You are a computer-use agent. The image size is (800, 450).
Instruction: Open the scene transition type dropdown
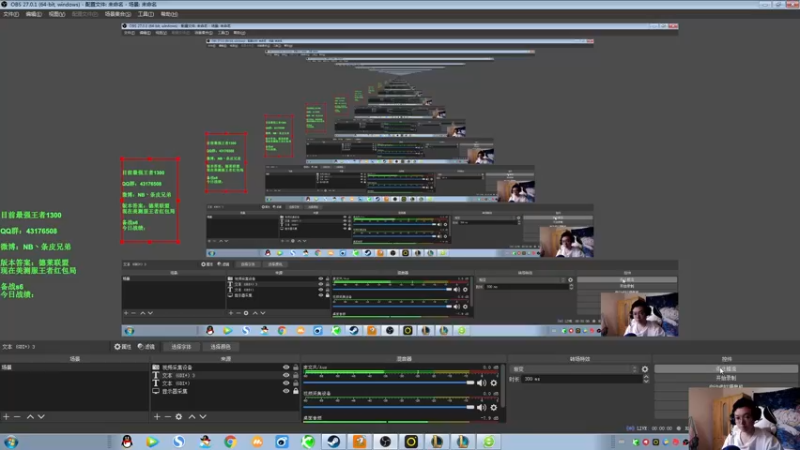click(575, 369)
